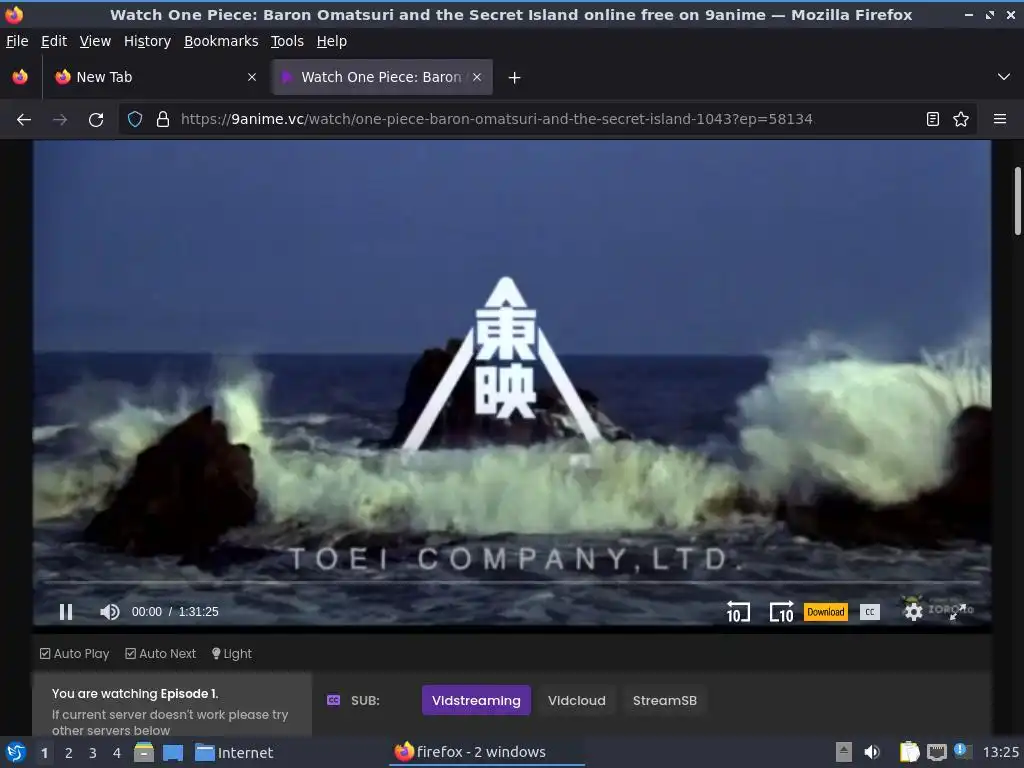Open the Internet taskbar folder
This screenshot has height=768, width=1024.
click(234, 753)
